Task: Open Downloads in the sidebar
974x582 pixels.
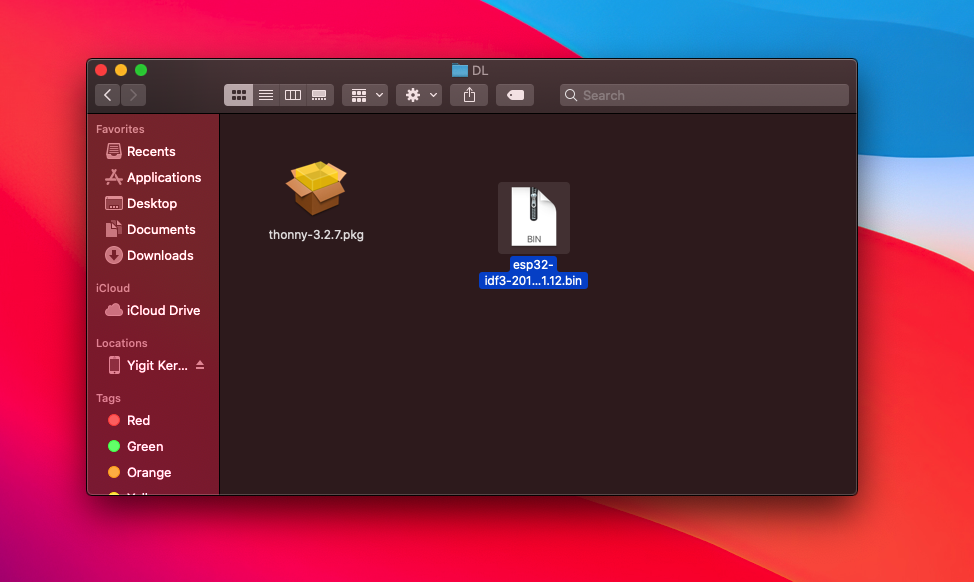Action: 149,256
